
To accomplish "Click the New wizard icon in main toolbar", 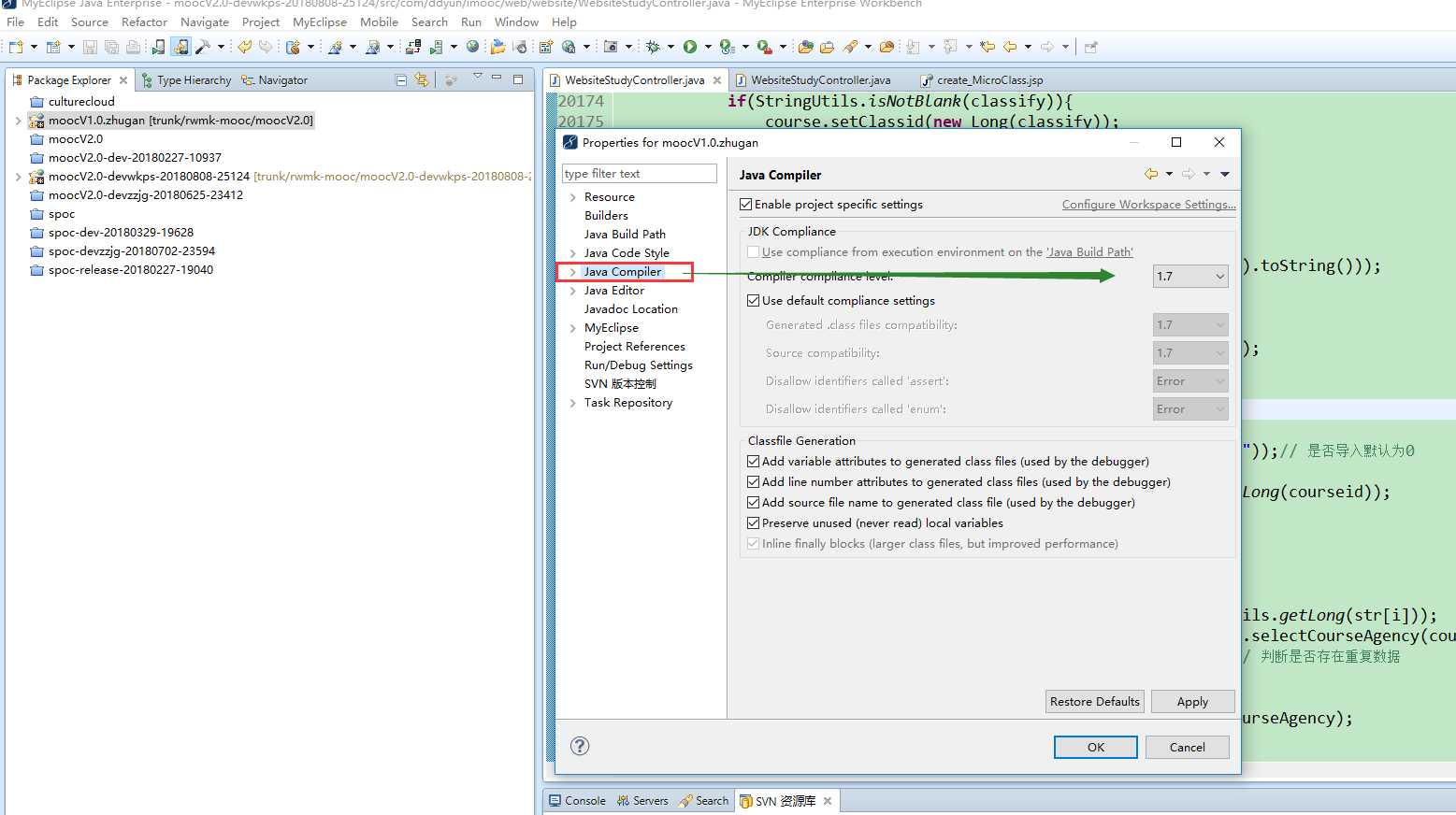I will [x=15, y=47].
